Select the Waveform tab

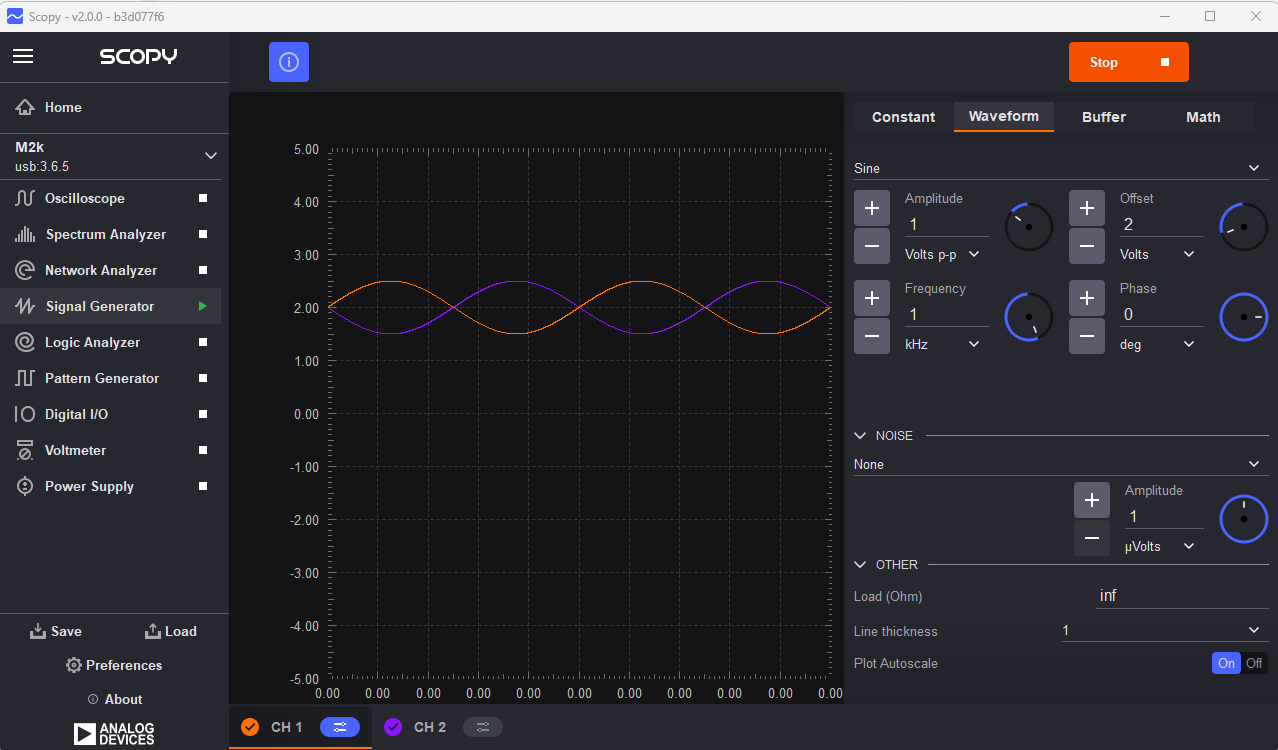pyautogui.click(x=1003, y=116)
